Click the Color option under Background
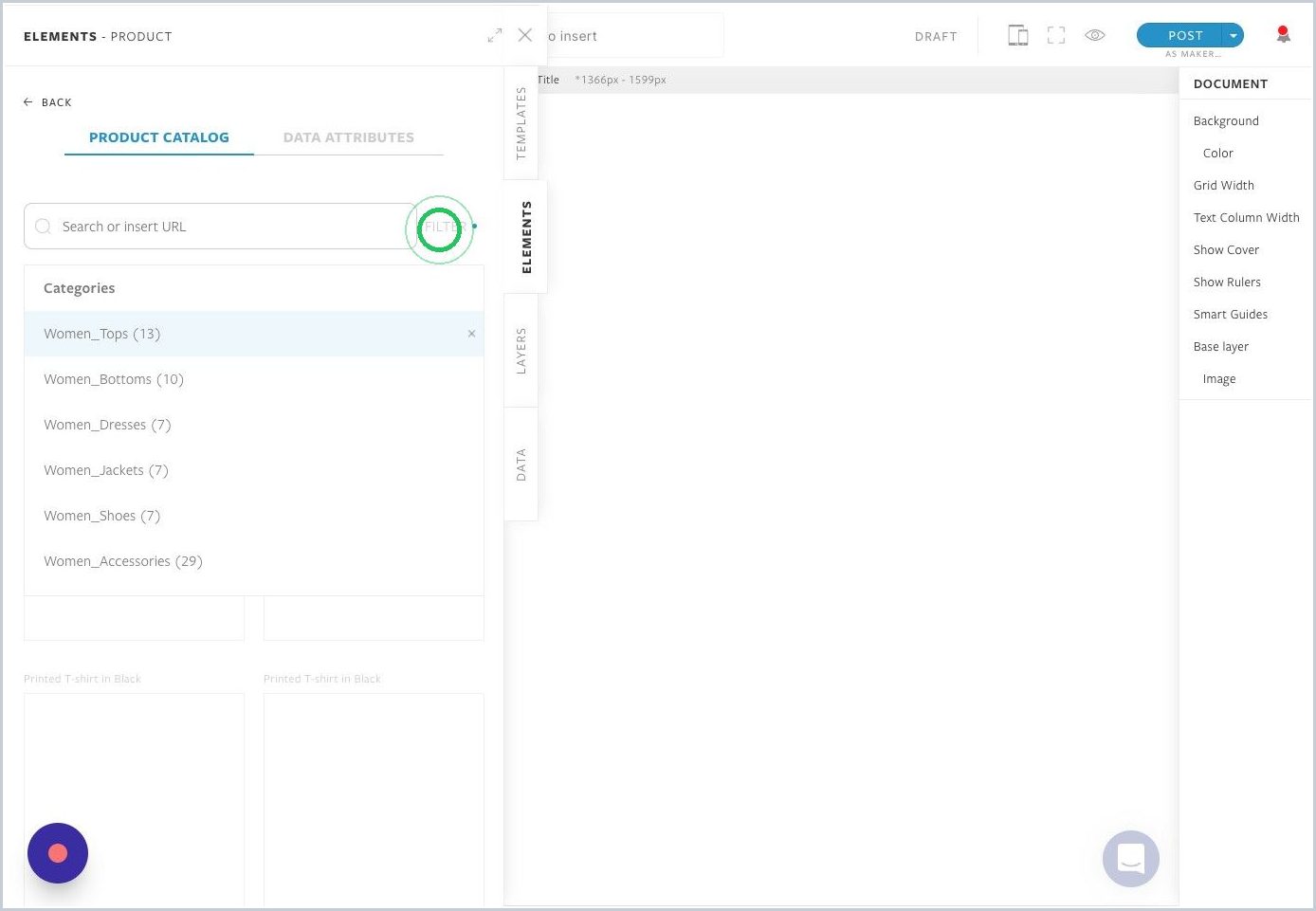Screen dimensions: 1316x911 pos(1218,154)
